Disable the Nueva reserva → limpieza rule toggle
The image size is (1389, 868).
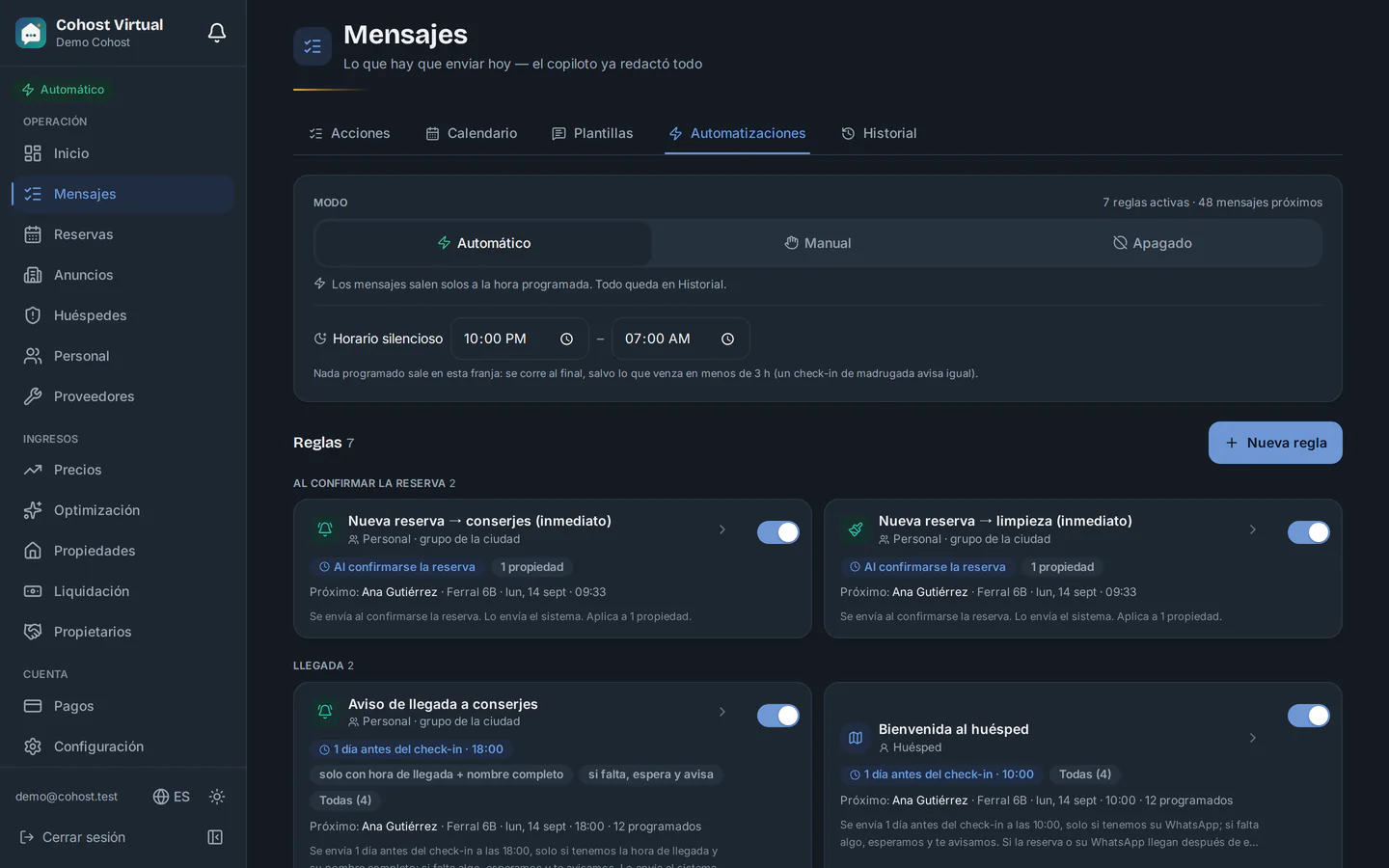point(1309,532)
